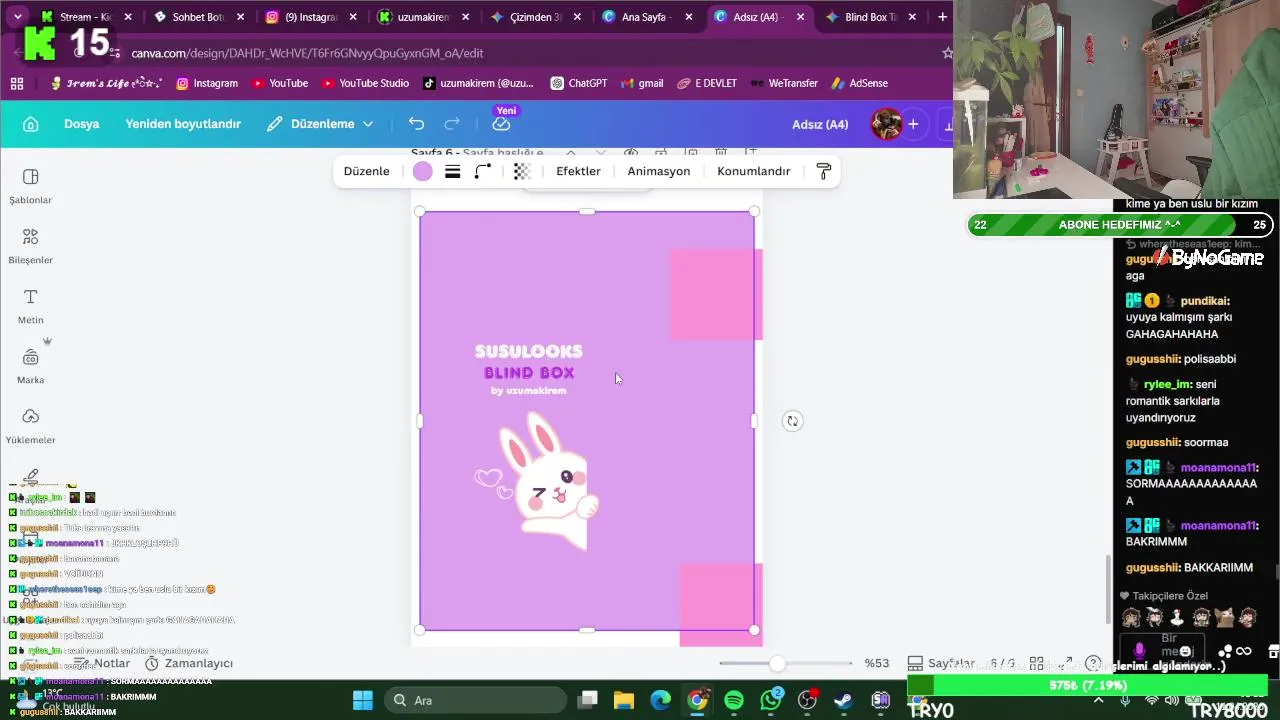The height and width of the screenshot is (720, 1280).
Task: Click the SUSULOOKS title text on canvas
Action: 528,352
